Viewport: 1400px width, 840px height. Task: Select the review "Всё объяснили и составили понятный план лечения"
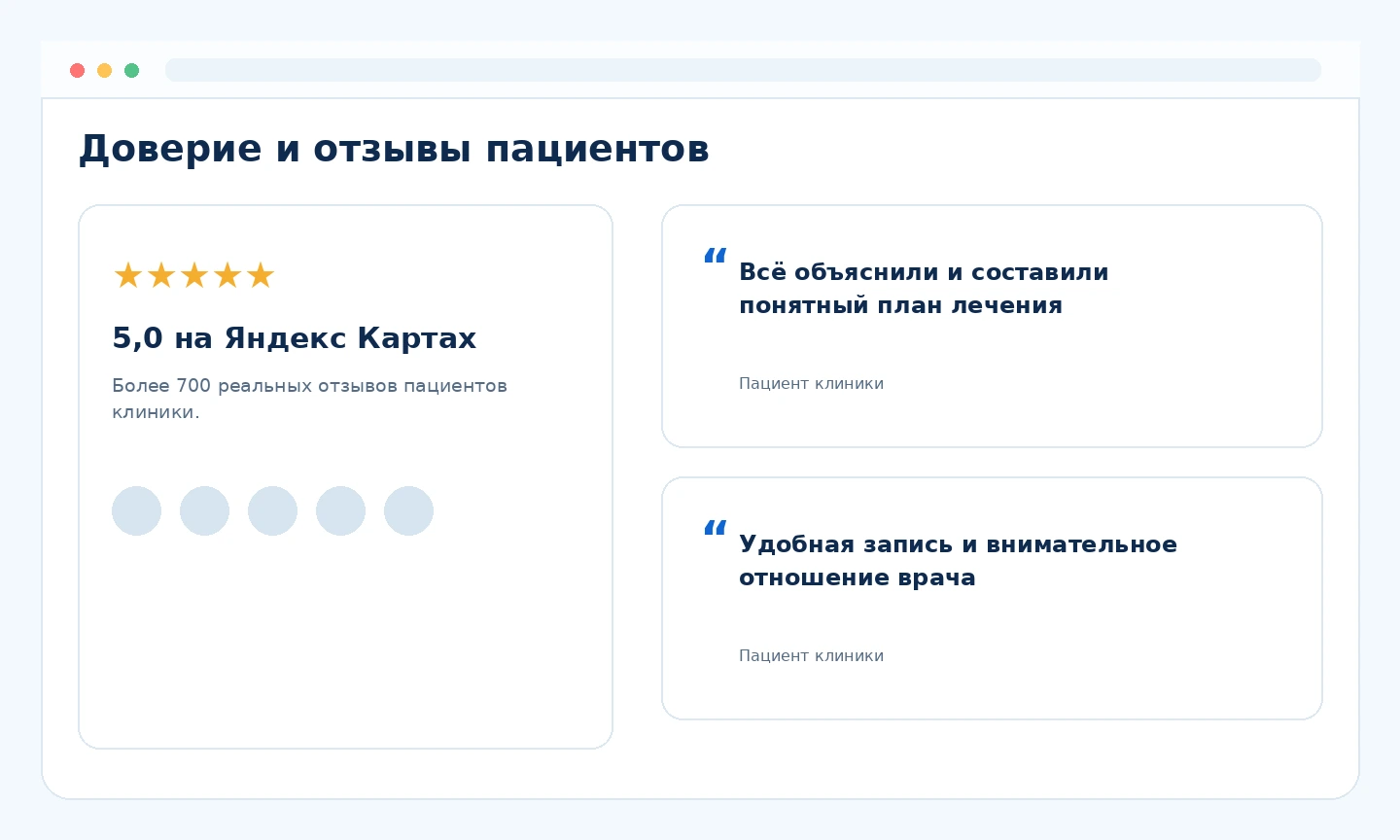pyautogui.click(x=924, y=289)
